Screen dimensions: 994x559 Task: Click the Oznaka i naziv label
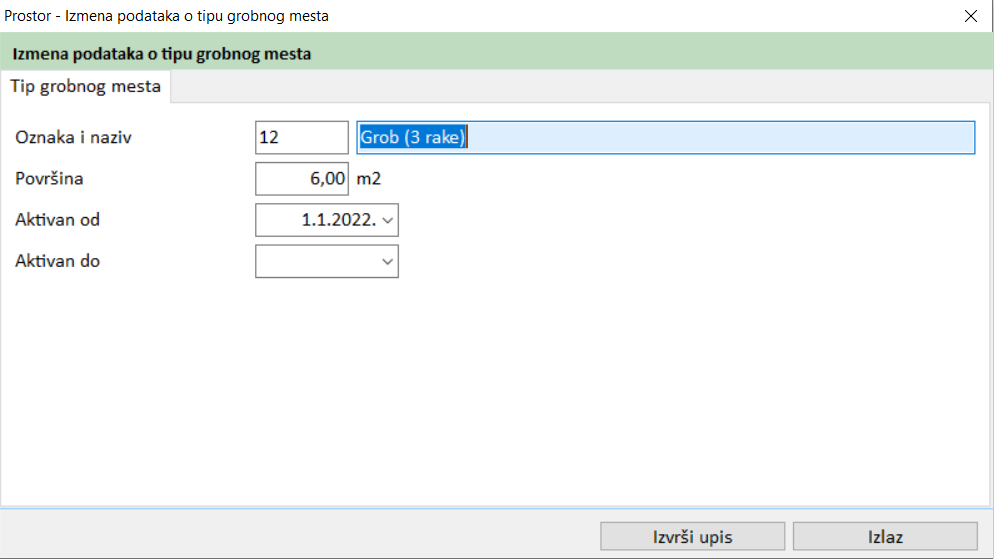(x=74, y=138)
